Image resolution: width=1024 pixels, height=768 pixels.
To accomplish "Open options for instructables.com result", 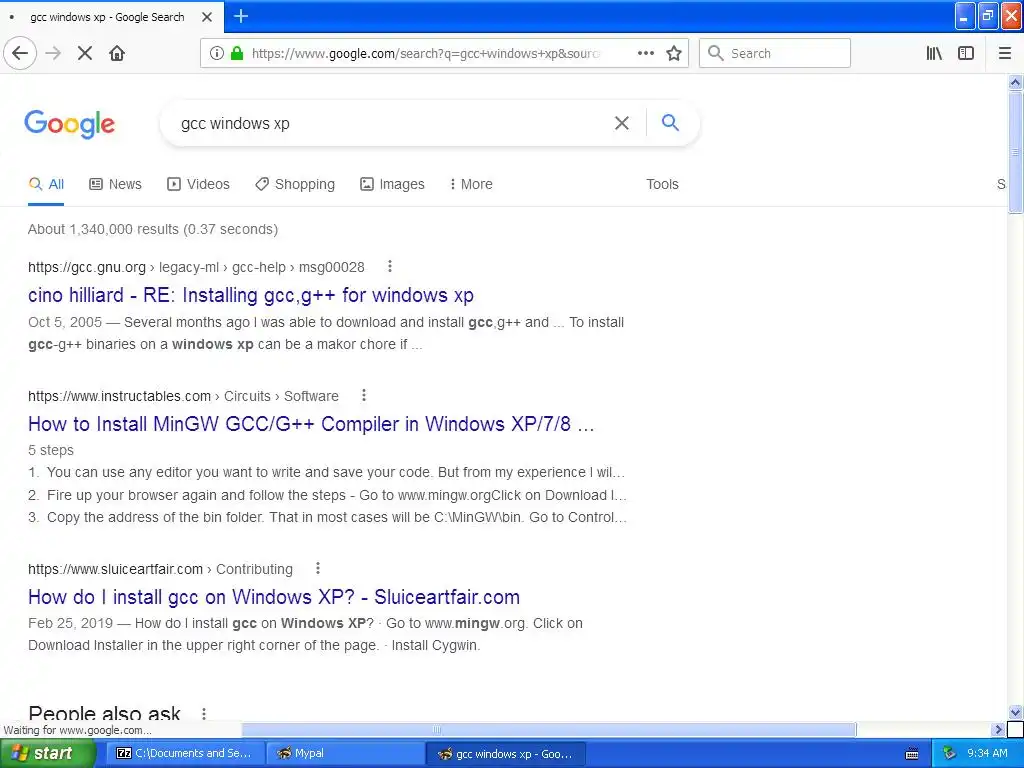I will pos(364,396).
